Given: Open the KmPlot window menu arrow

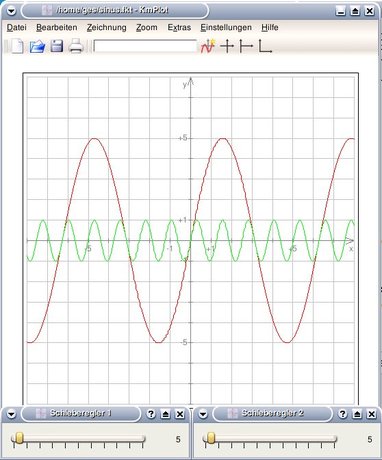Looking at the screenshot, I should point(11,11).
